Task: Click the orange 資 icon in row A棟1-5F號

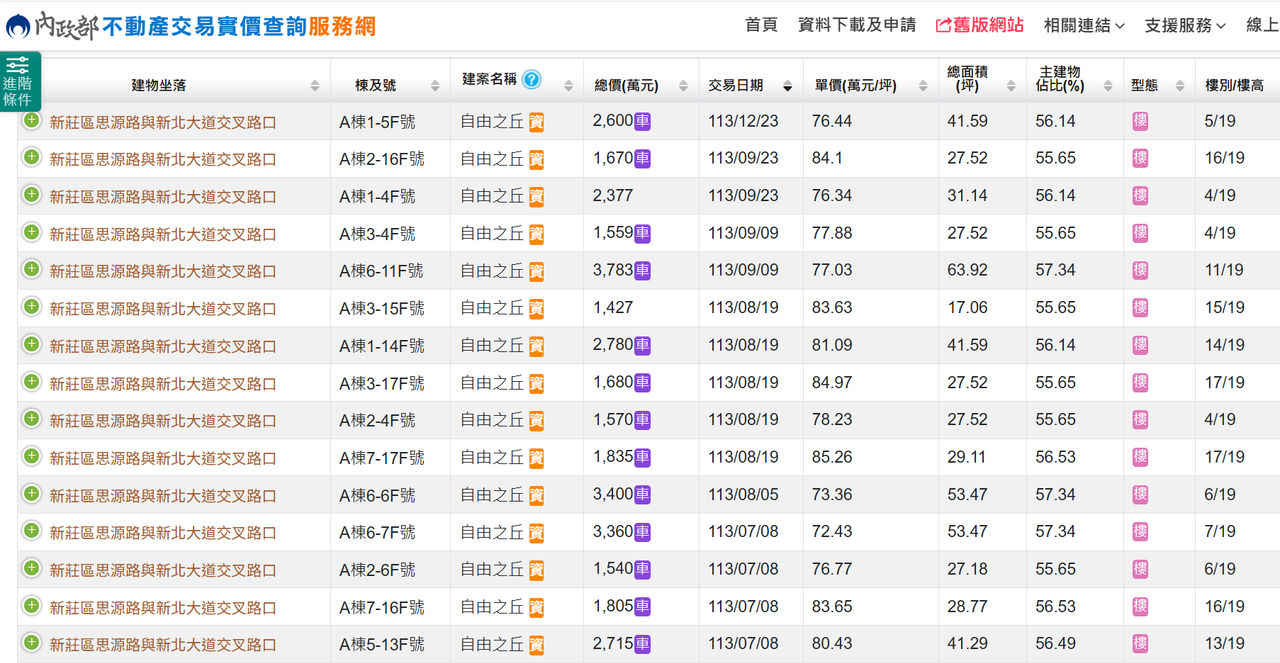Action: coord(536,122)
